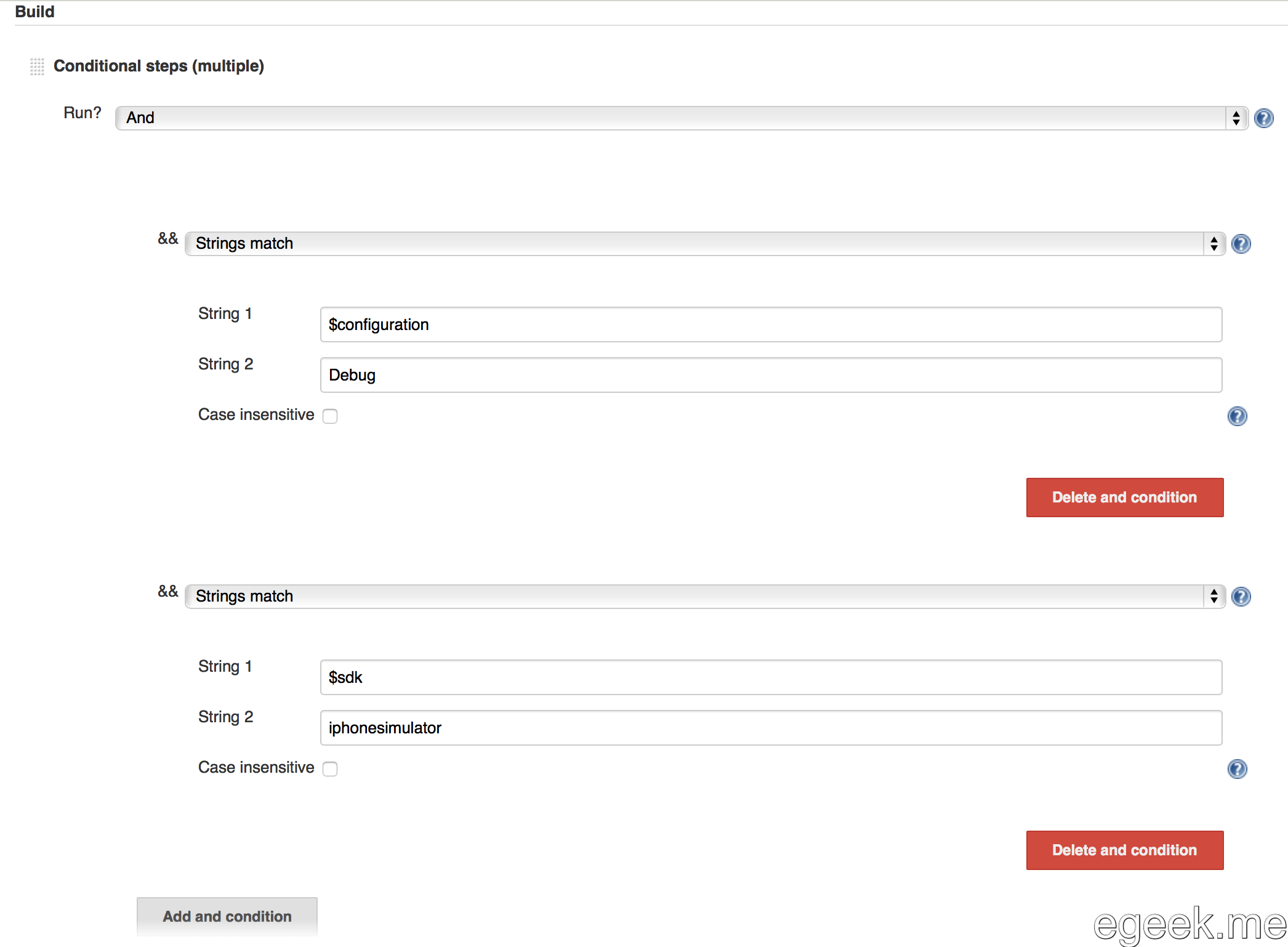The image size is (1288, 947).
Task: Focus the $sdk String 1 field
Action: (771, 677)
